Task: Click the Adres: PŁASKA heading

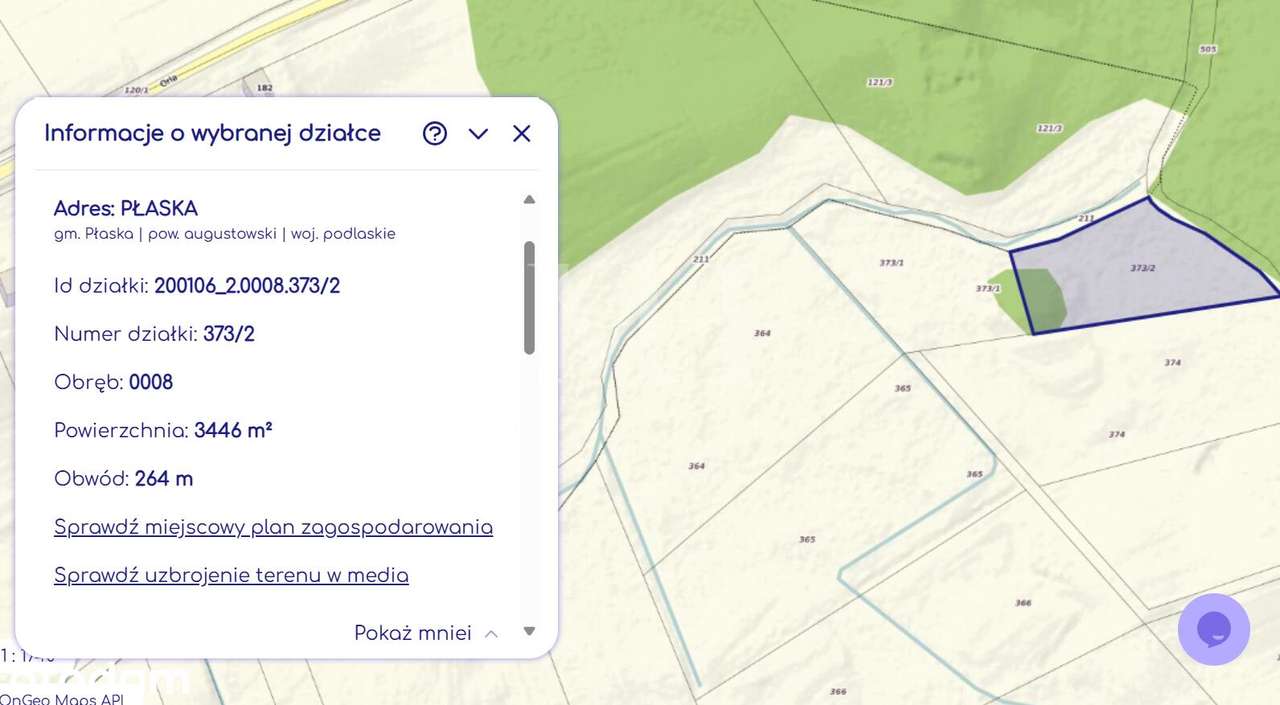Action: tap(126, 208)
